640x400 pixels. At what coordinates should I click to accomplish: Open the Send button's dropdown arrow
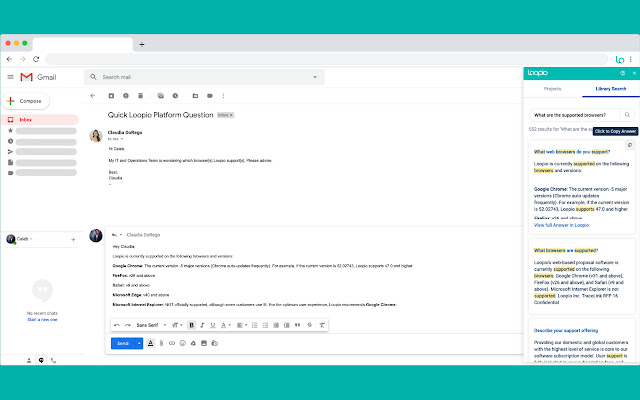click(x=139, y=343)
